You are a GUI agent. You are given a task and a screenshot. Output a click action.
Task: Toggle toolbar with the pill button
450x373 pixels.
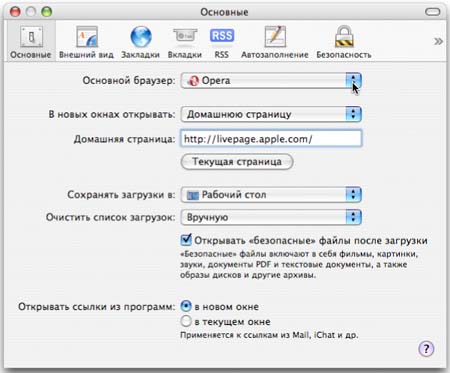pyautogui.click(x=433, y=12)
